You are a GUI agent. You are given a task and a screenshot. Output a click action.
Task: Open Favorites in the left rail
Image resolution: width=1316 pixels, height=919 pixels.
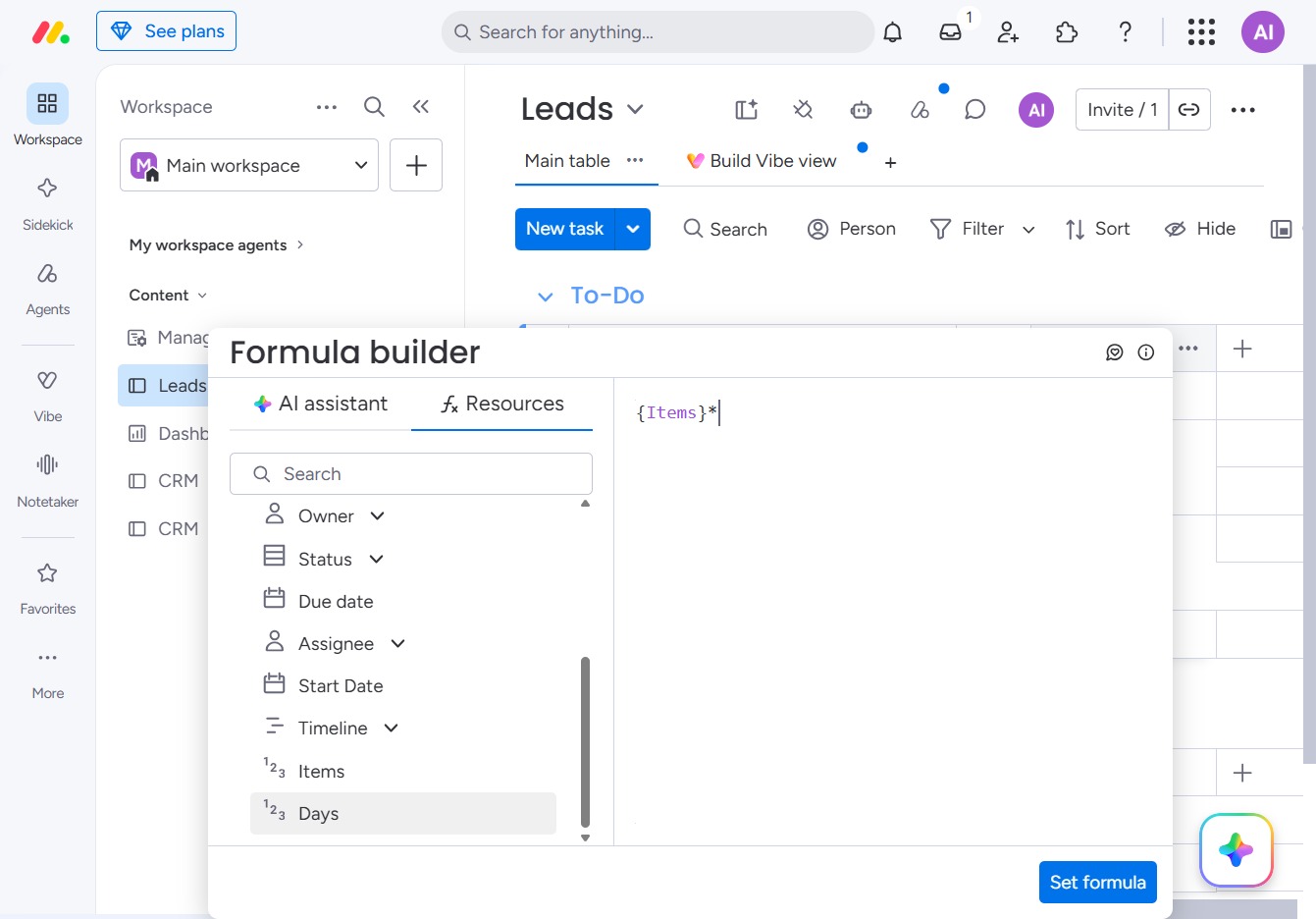click(x=47, y=587)
